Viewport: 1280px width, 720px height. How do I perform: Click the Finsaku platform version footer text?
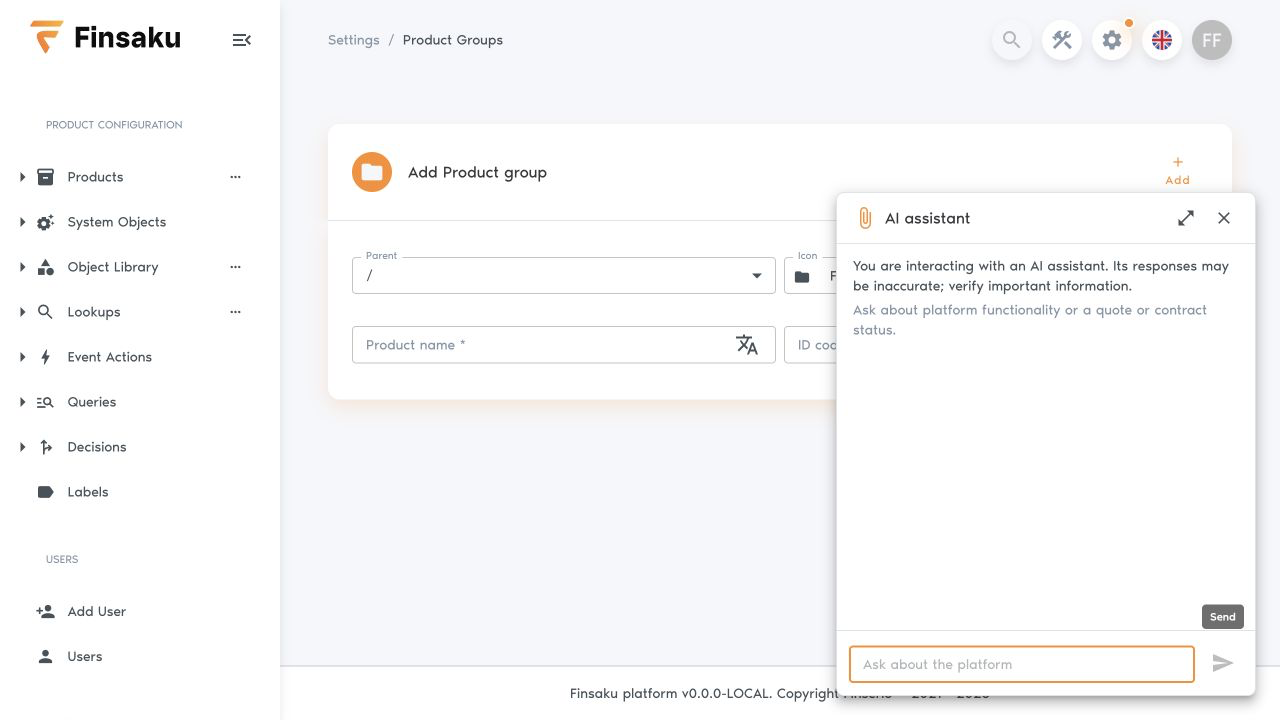point(703,693)
